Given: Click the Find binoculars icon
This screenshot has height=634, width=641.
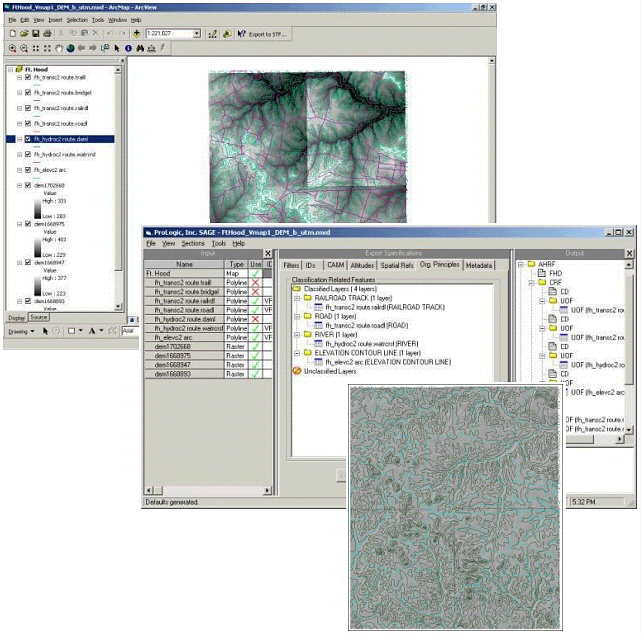Looking at the screenshot, I should pos(139,48).
